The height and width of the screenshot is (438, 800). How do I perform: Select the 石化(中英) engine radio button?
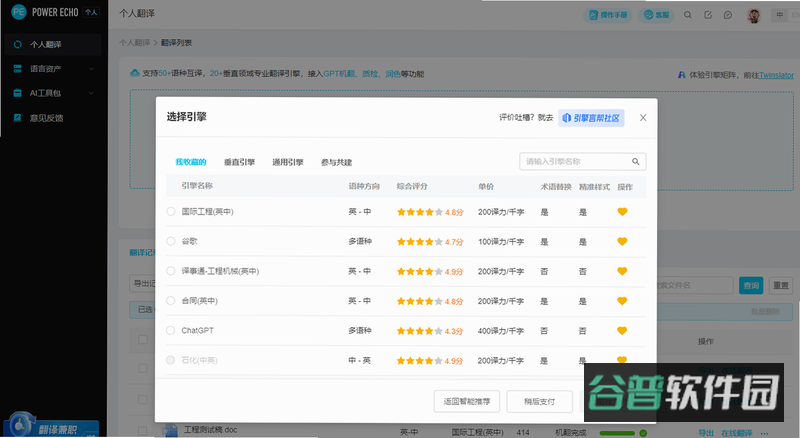pyautogui.click(x=171, y=360)
